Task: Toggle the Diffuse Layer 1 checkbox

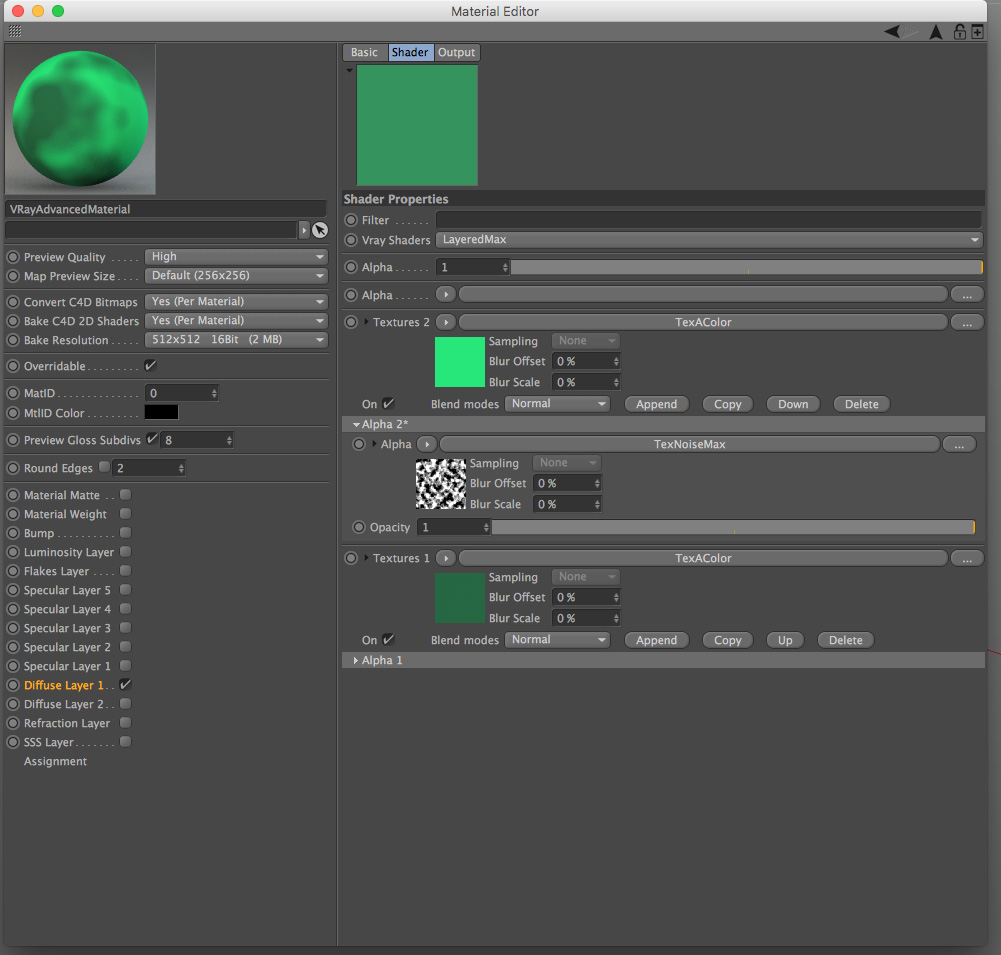Action: [x=126, y=684]
